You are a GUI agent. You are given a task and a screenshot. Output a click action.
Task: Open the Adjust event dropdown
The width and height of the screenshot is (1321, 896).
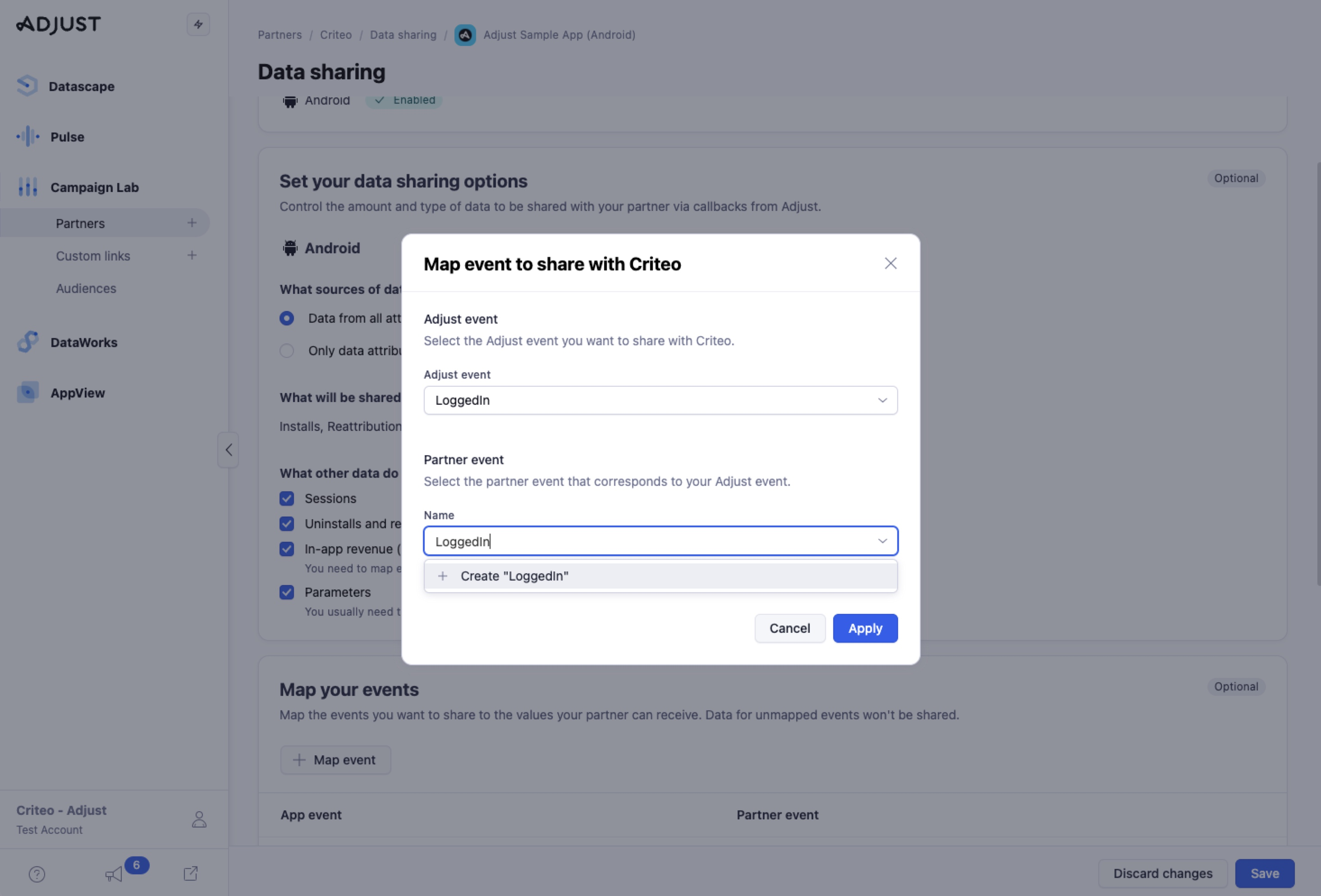click(660, 400)
